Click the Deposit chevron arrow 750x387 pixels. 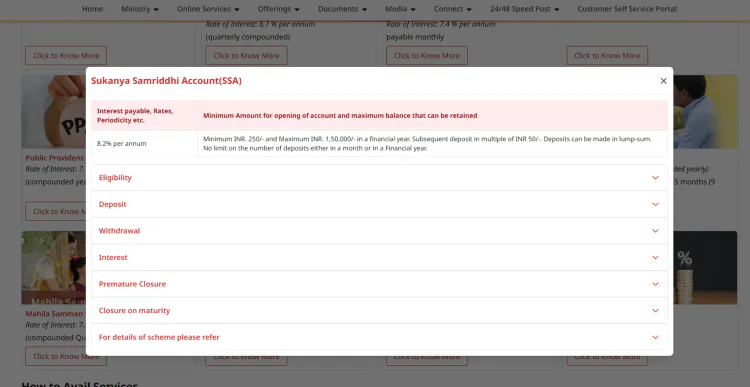click(x=655, y=204)
